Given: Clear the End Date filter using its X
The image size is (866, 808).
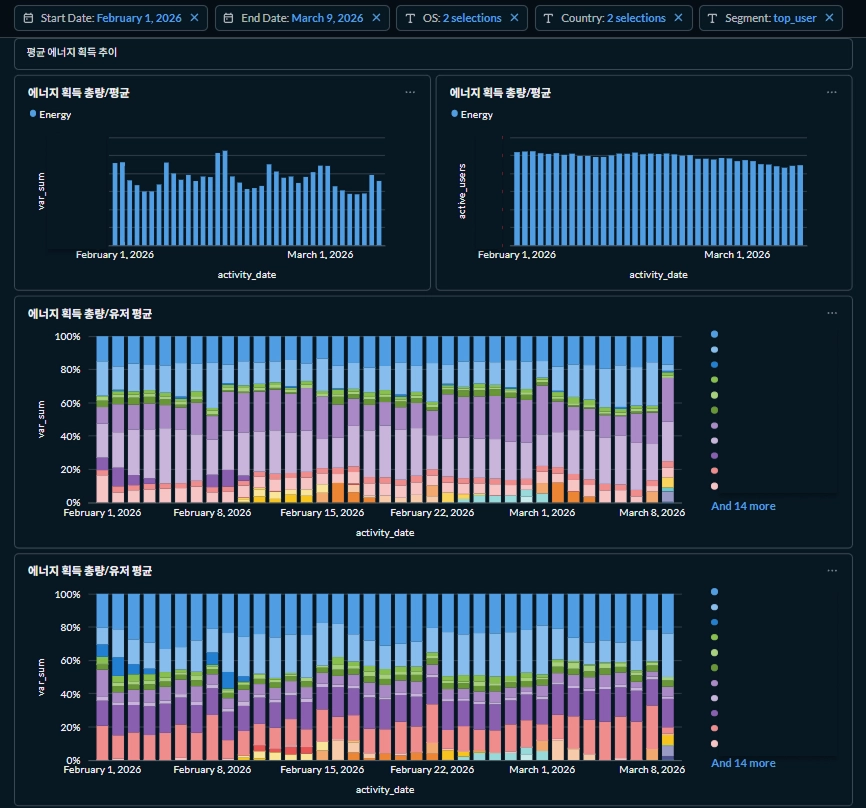Looking at the screenshot, I should click(375, 18).
